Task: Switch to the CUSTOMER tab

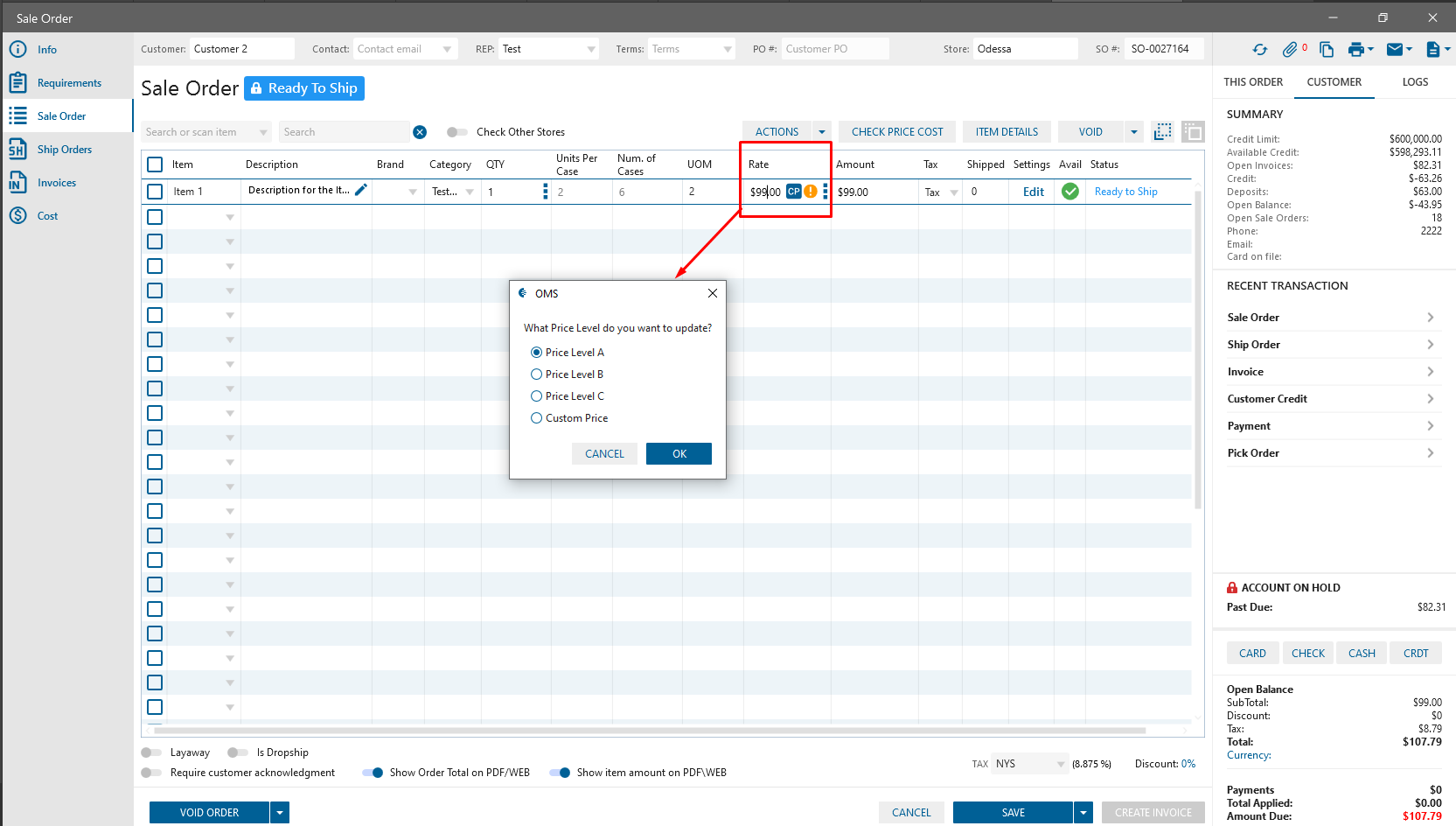Action: pos(1334,82)
